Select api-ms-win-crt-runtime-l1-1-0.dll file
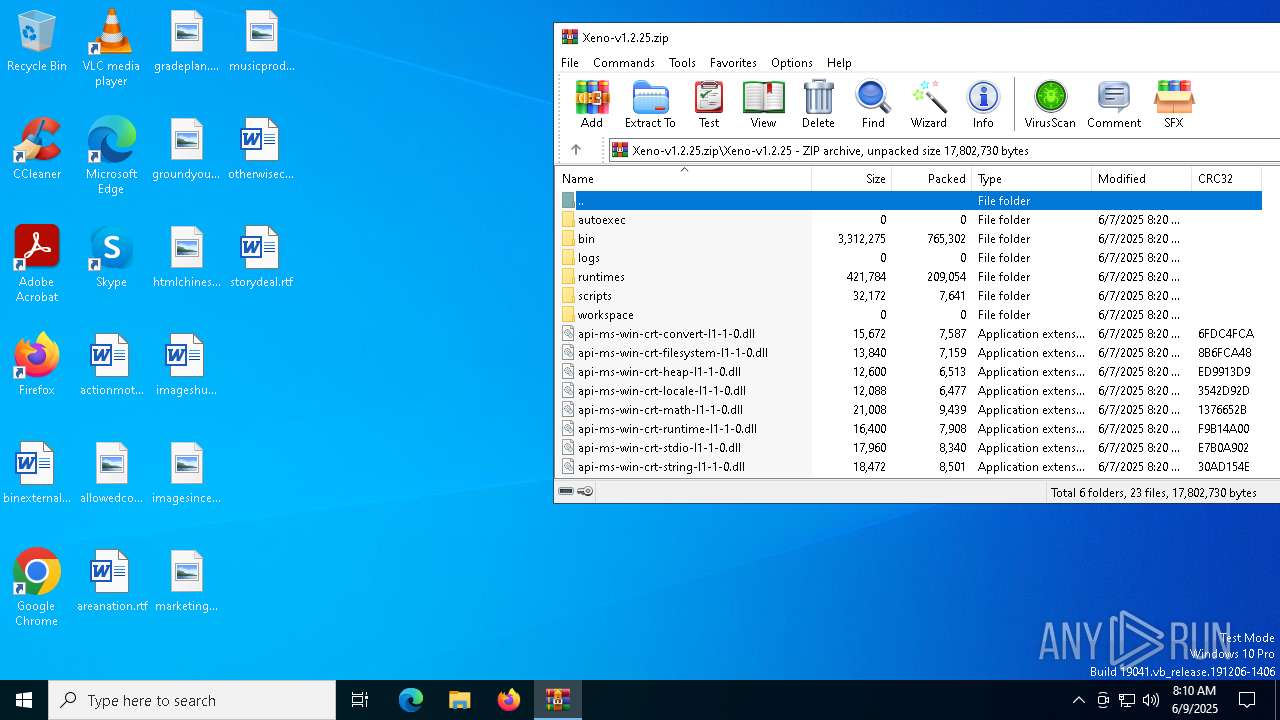This screenshot has height=720, width=1280. click(x=909, y=428)
